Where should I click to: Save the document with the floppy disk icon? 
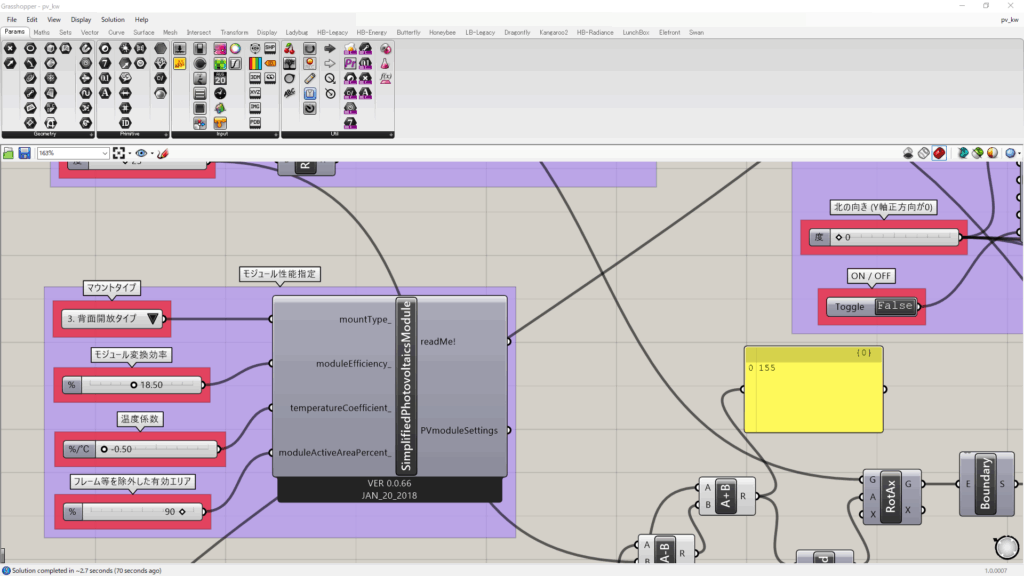coord(24,153)
